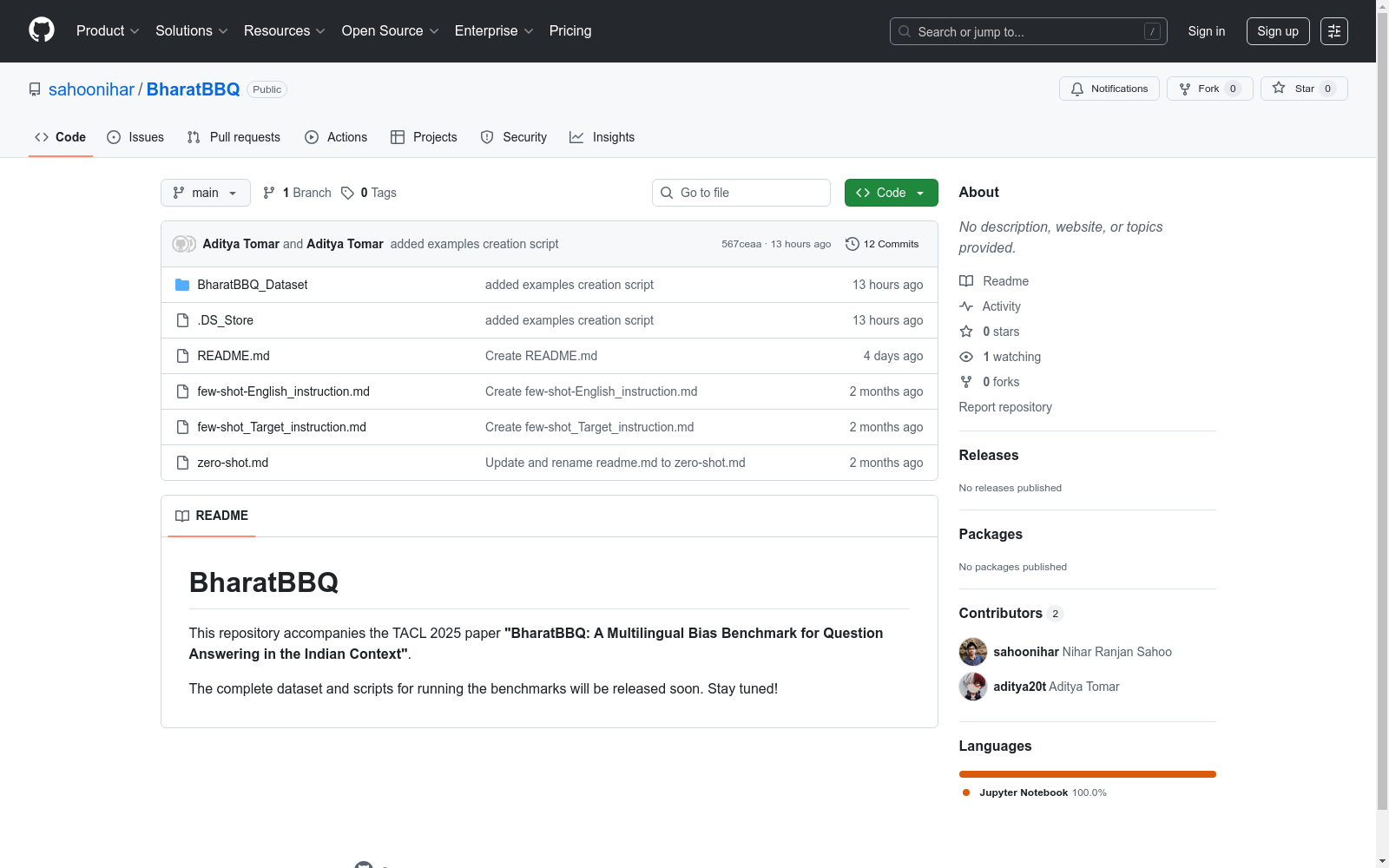This screenshot has height=868, width=1389.
Task: Expand the Product menu
Action: [x=108, y=31]
